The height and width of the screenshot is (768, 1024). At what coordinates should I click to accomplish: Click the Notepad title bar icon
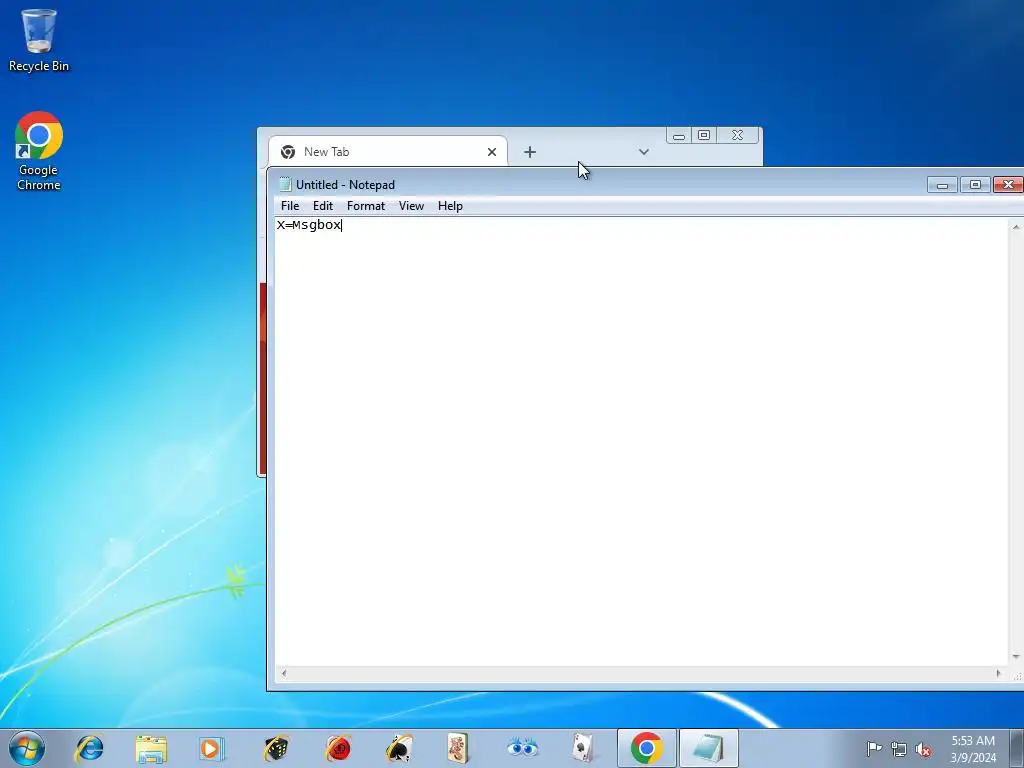[x=285, y=185]
